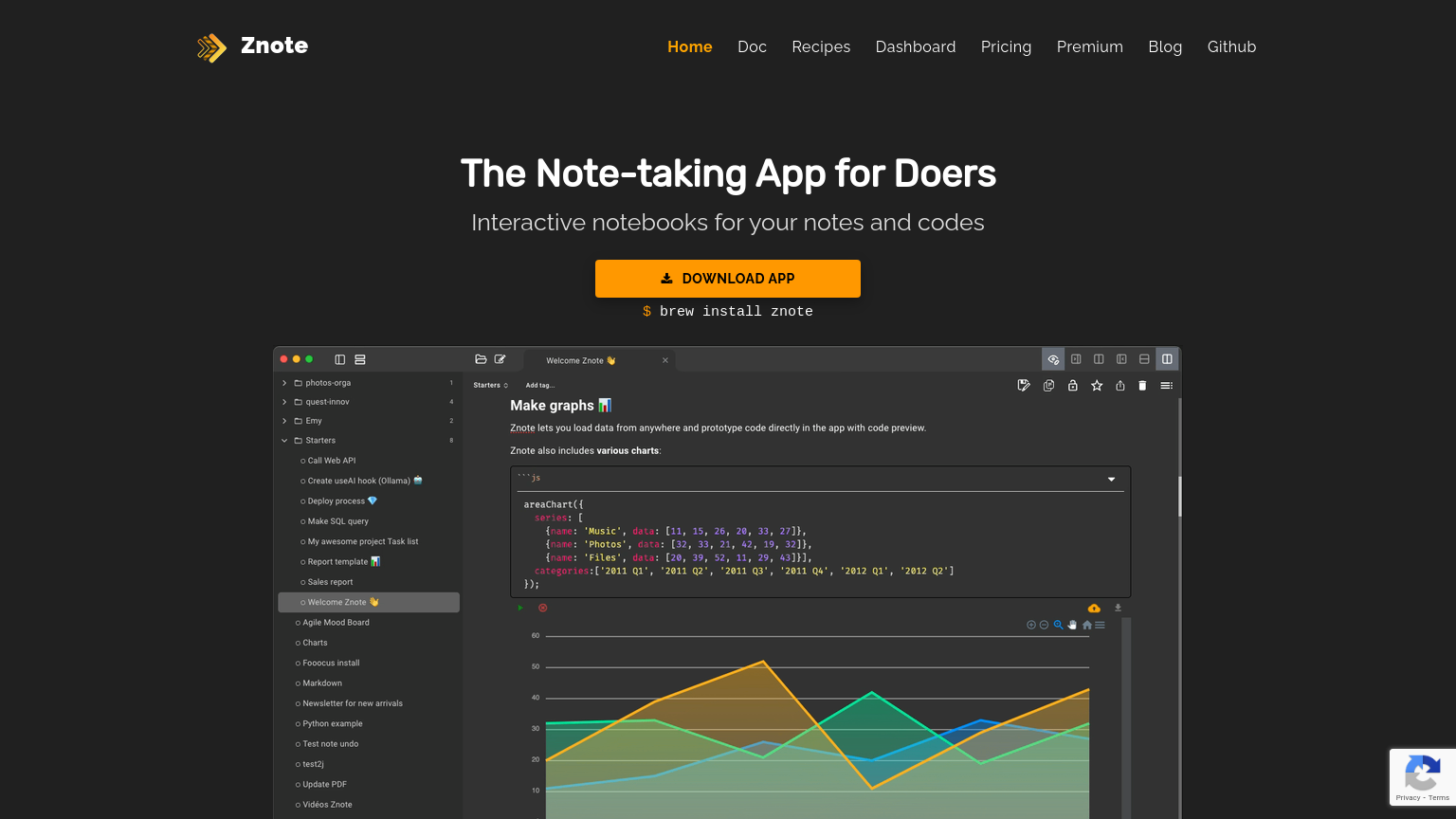Toggle the preview eye icon in the top toolbar
This screenshot has width=1456, height=819.
[1052, 359]
